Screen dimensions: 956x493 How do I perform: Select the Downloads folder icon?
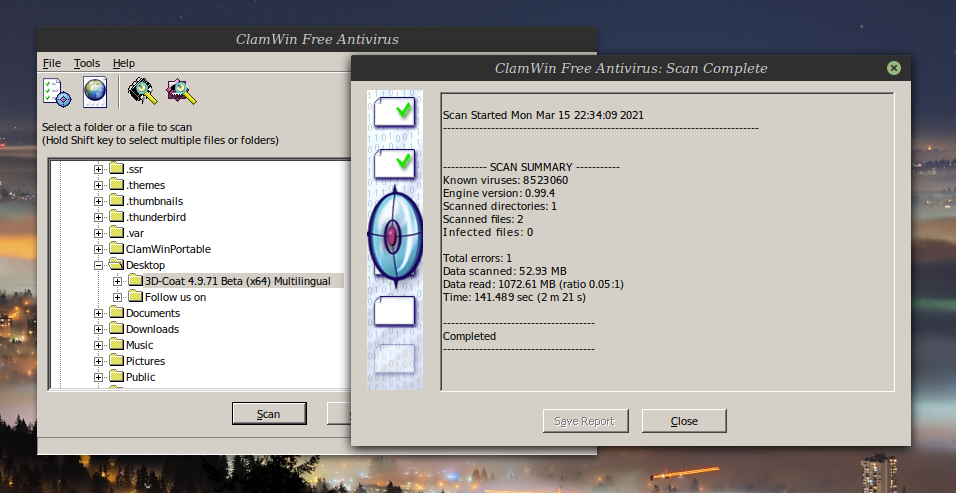coord(116,328)
